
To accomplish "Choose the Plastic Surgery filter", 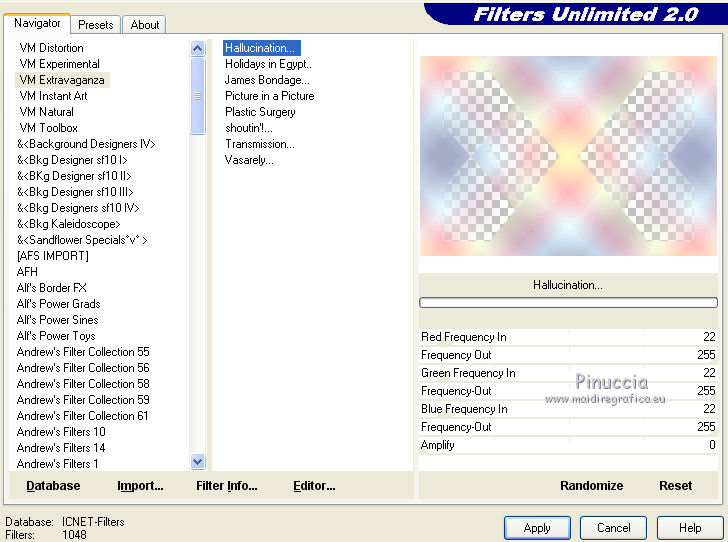I will [260, 112].
